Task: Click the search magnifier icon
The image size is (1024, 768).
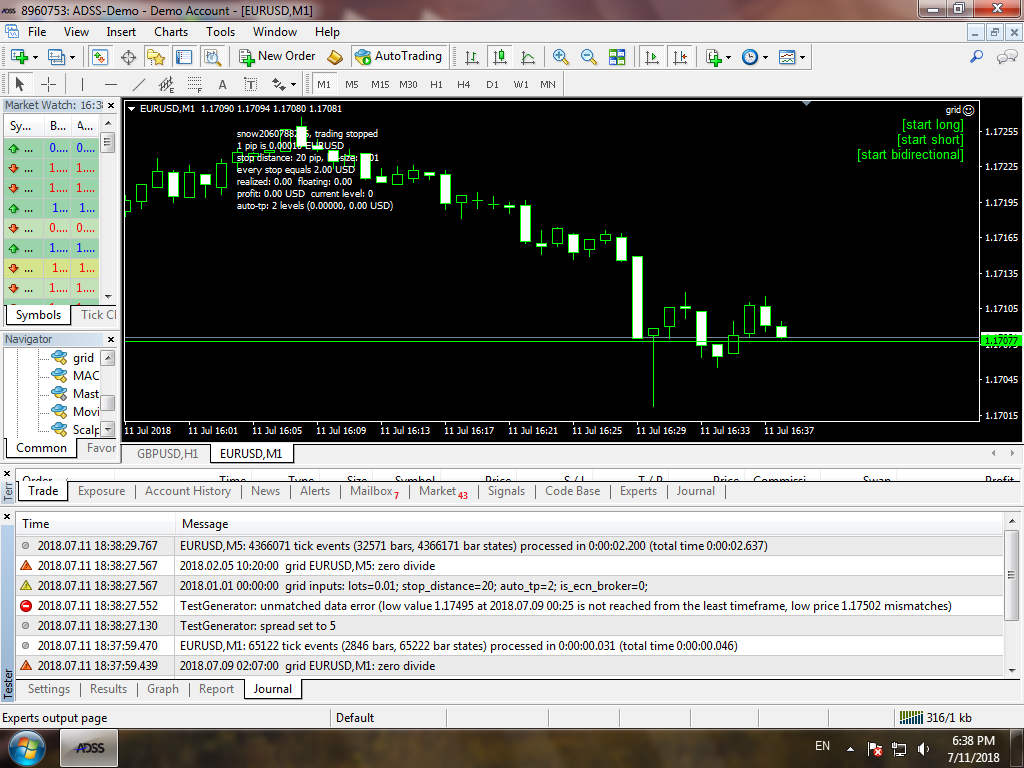Action: [976, 57]
